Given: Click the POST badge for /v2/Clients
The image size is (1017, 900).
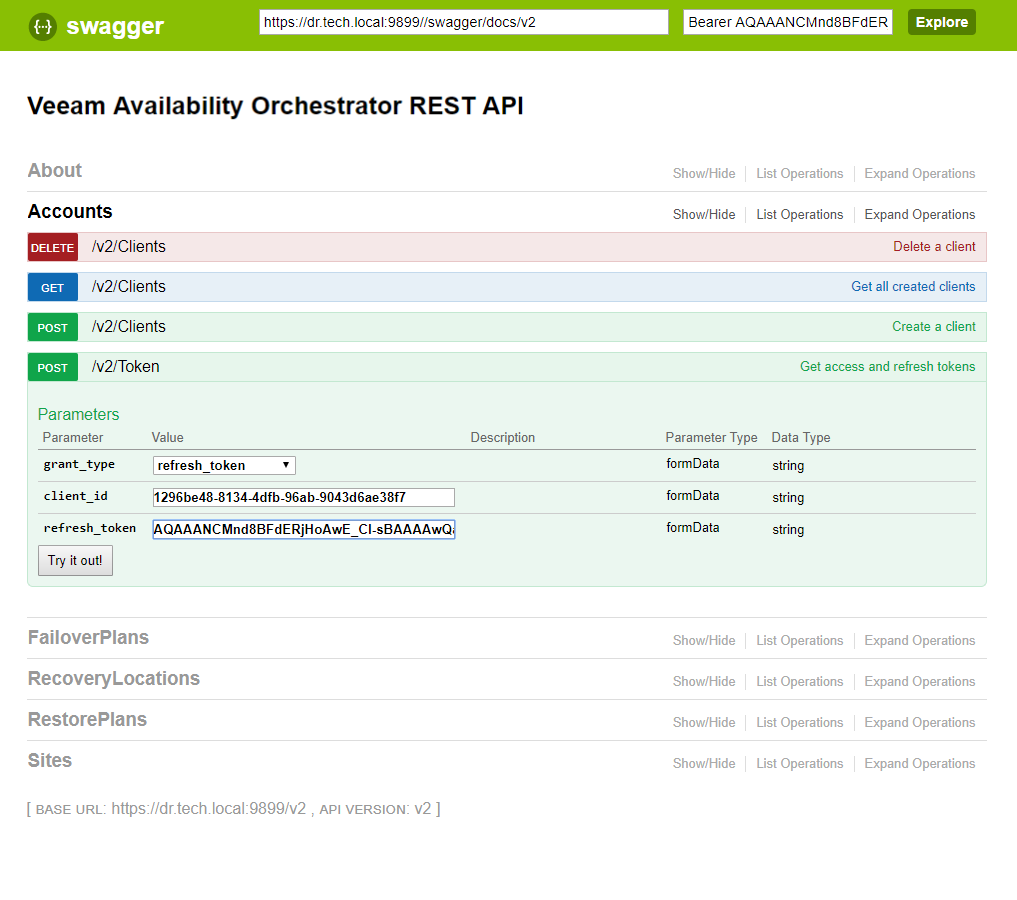Looking at the screenshot, I should point(53,327).
